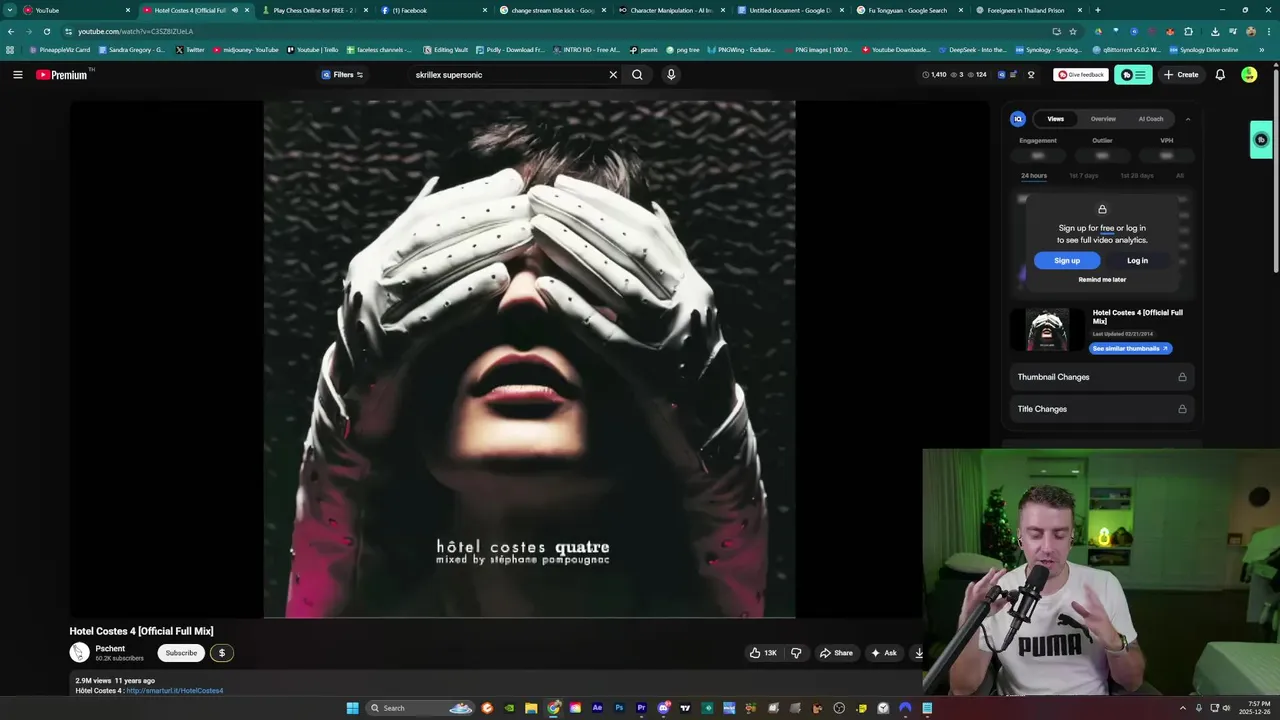The image size is (1280, 720).
Task: Switch to the Play Chess Online browser tab
Action: pyautogui.click(x=315, y=10)
